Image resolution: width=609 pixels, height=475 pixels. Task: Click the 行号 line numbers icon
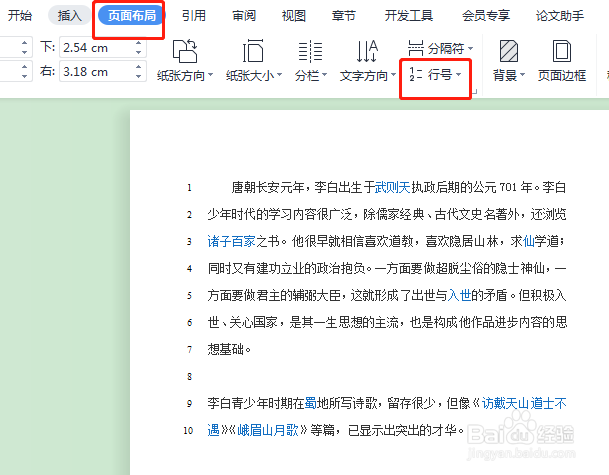tap(416, 74)
